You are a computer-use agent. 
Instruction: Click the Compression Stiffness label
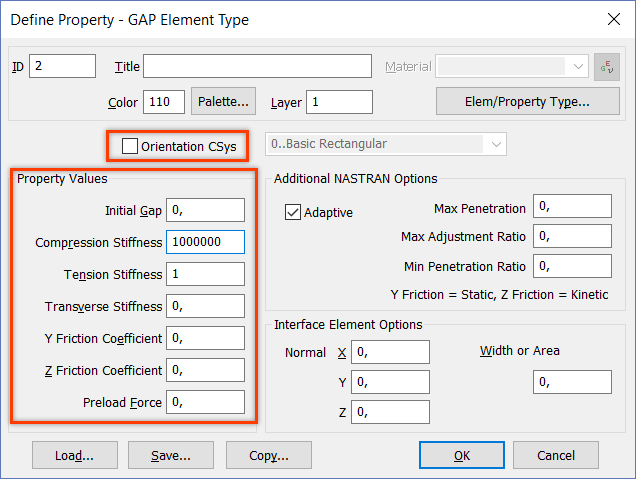point(99,243)
